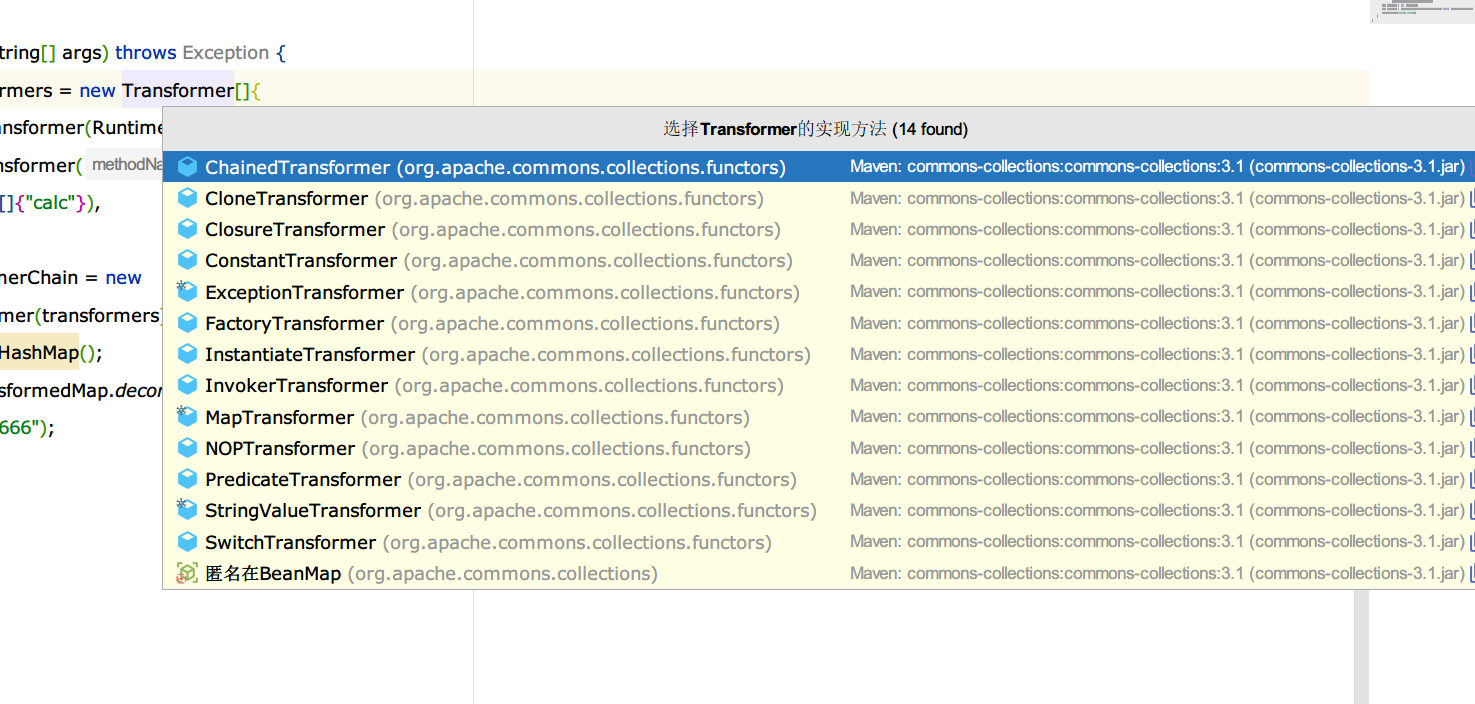Click the CloneTransformer class icon
The height and width of the screenshot is (704, 1475).
click(x=187, y=198)
